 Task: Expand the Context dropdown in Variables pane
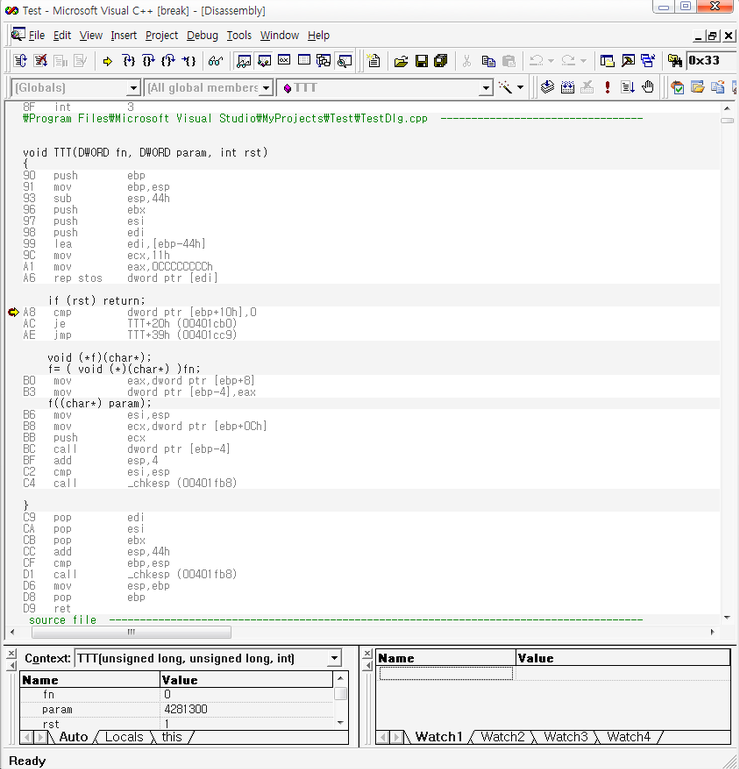334,658
